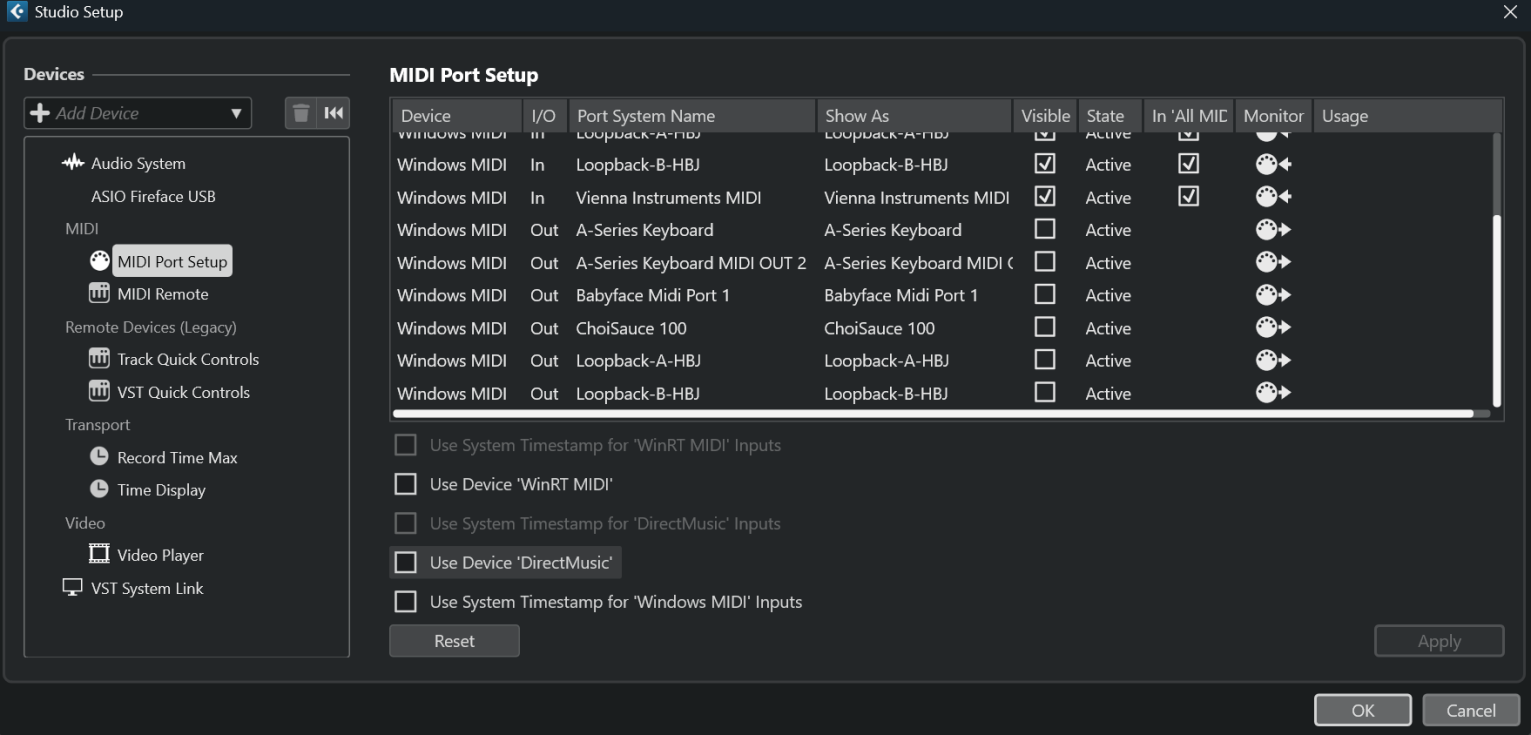The image size is (1531, 735).
Task: Select the VST System Link monitor icon
Action: coord(73,588)
